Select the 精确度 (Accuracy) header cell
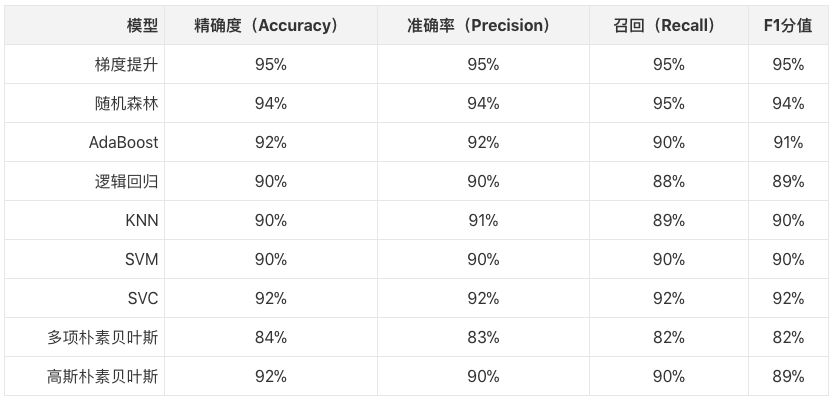The height and width of the screenshot is (401, 833). [x=270, y=26]
